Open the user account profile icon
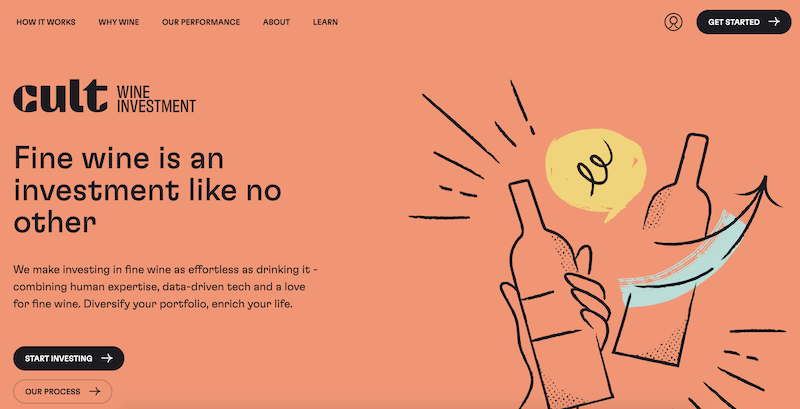Screen dimensions: 800x409 click(673, 22)
